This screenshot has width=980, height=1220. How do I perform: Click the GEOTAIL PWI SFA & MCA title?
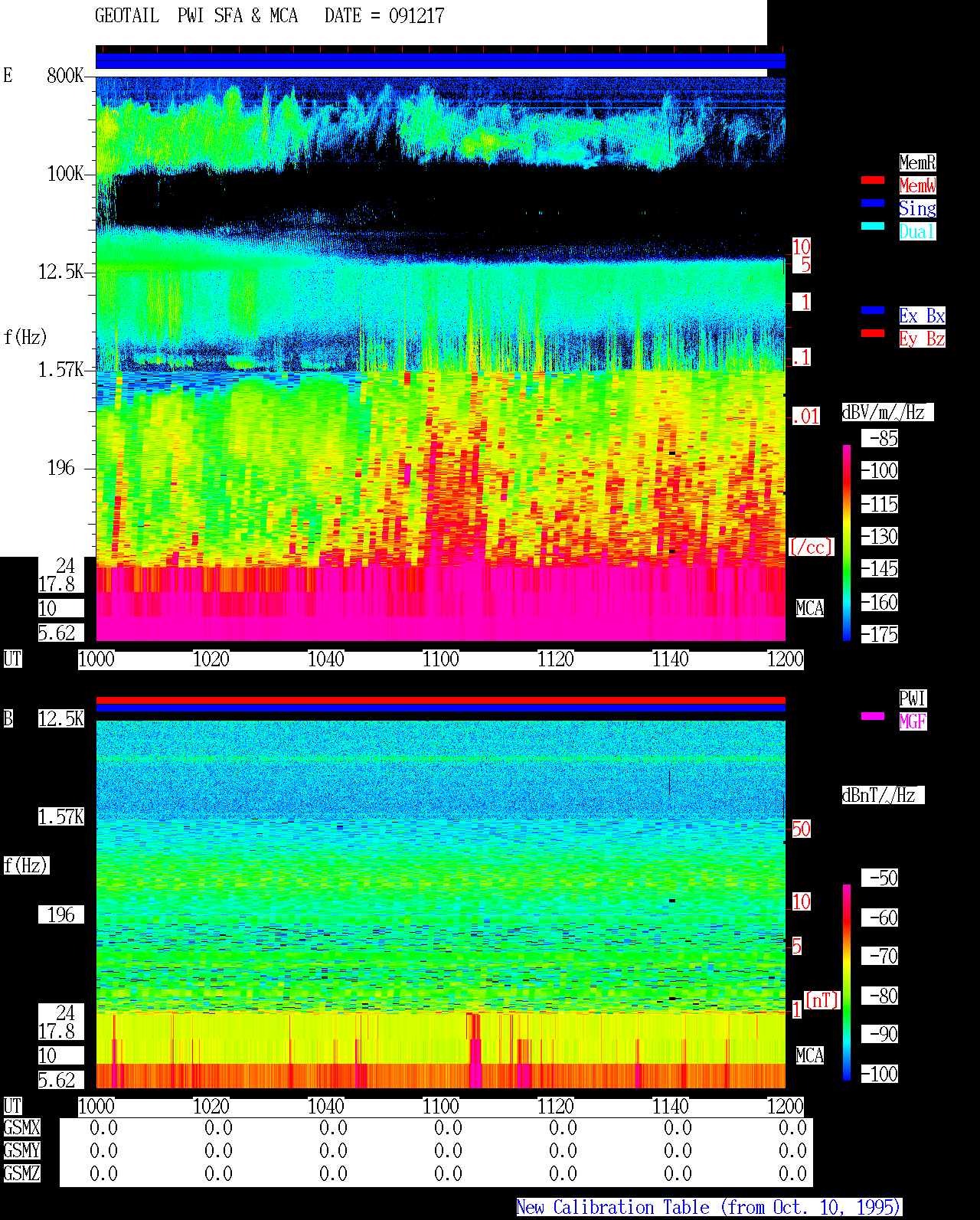196,15
